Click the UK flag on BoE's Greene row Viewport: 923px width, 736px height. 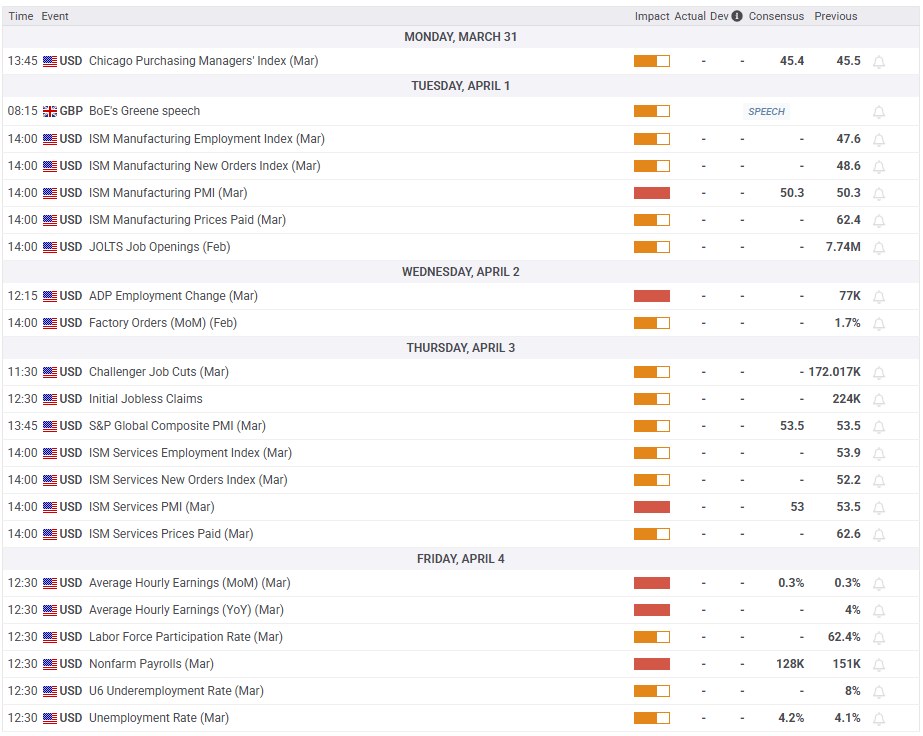coord(50,111)
